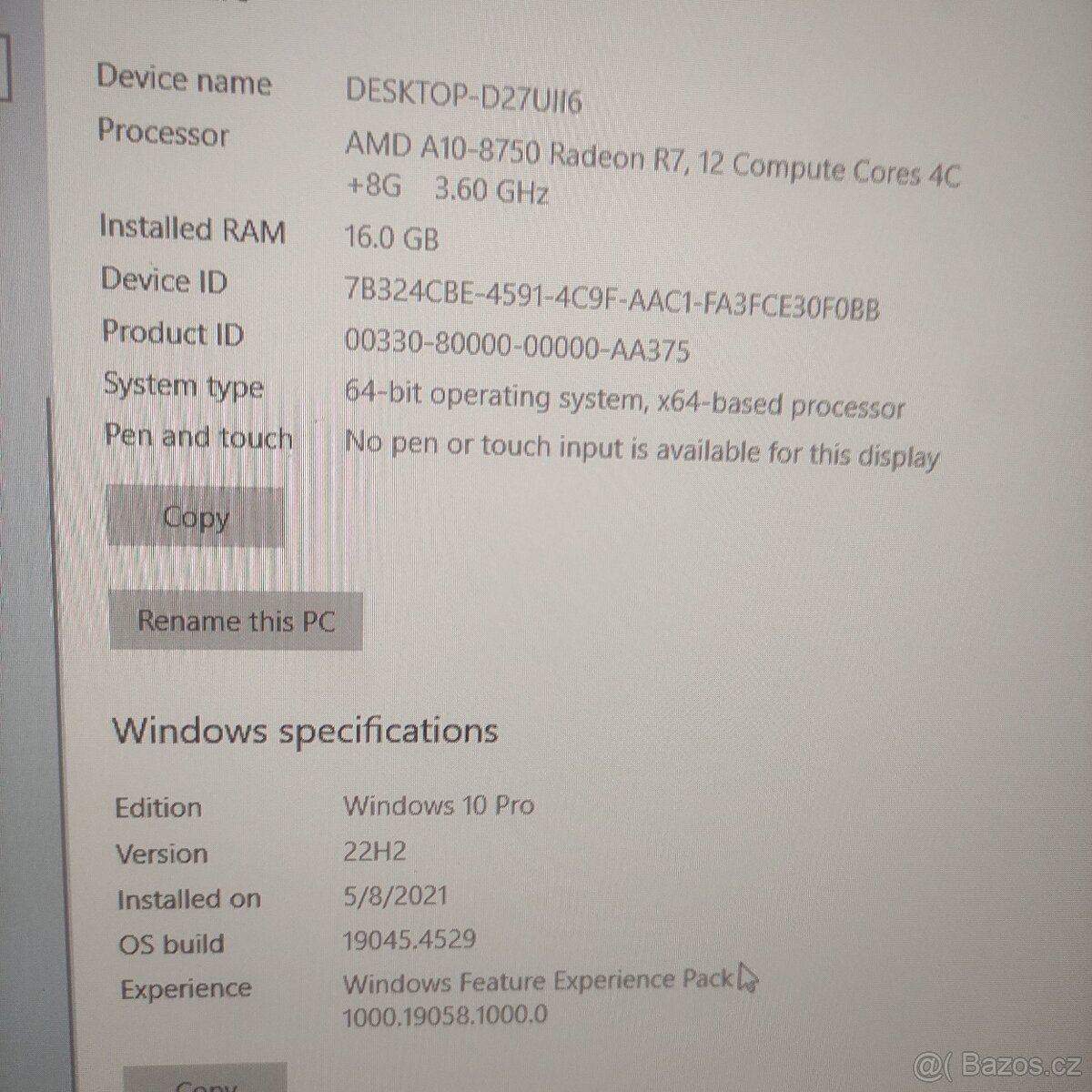Image resolution: width=1092 pixels, height=1092 pixels.
Task: Select Windows Feature Experience Pack text
Action: [538, 982]
